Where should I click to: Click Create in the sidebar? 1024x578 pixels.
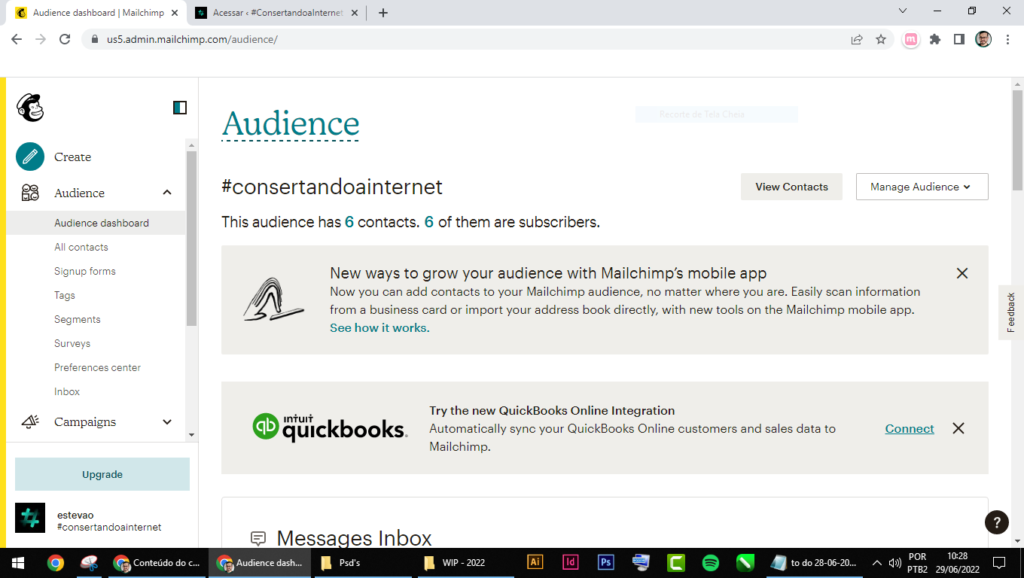coord(72,157)
